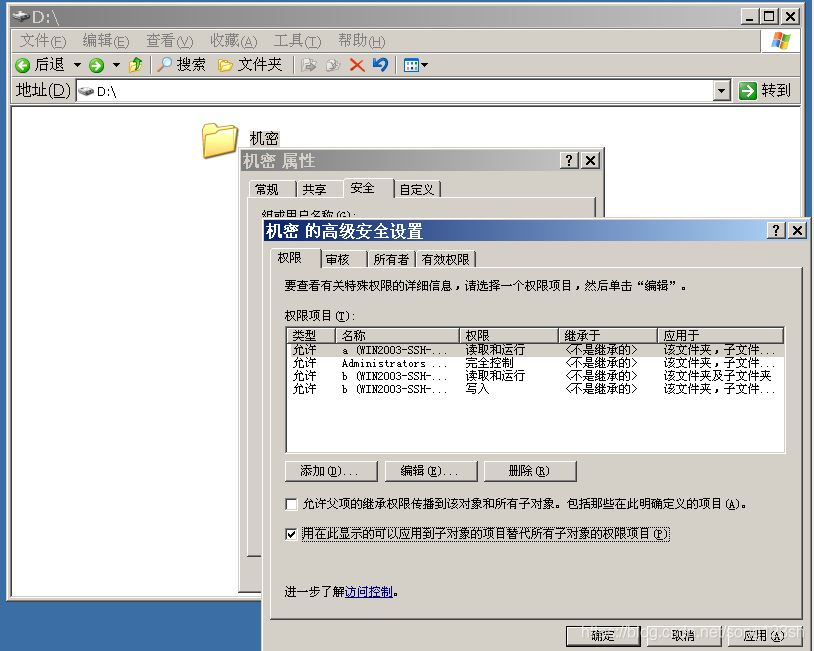Select permission row for user a 读取和运行
This screenshot has width=814, height=651.
pyautogui.click(x=535, y=350)
